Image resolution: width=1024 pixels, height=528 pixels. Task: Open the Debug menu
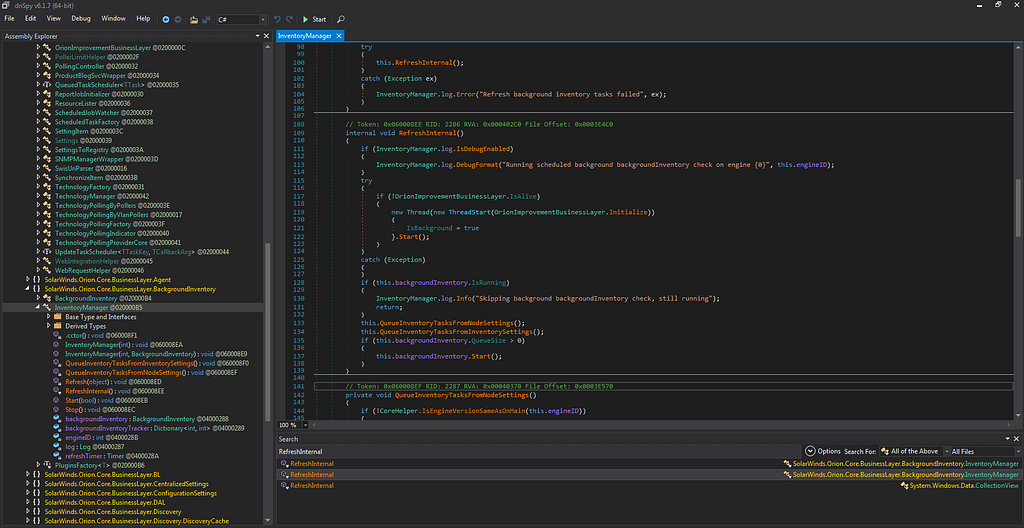pos(81,19)
